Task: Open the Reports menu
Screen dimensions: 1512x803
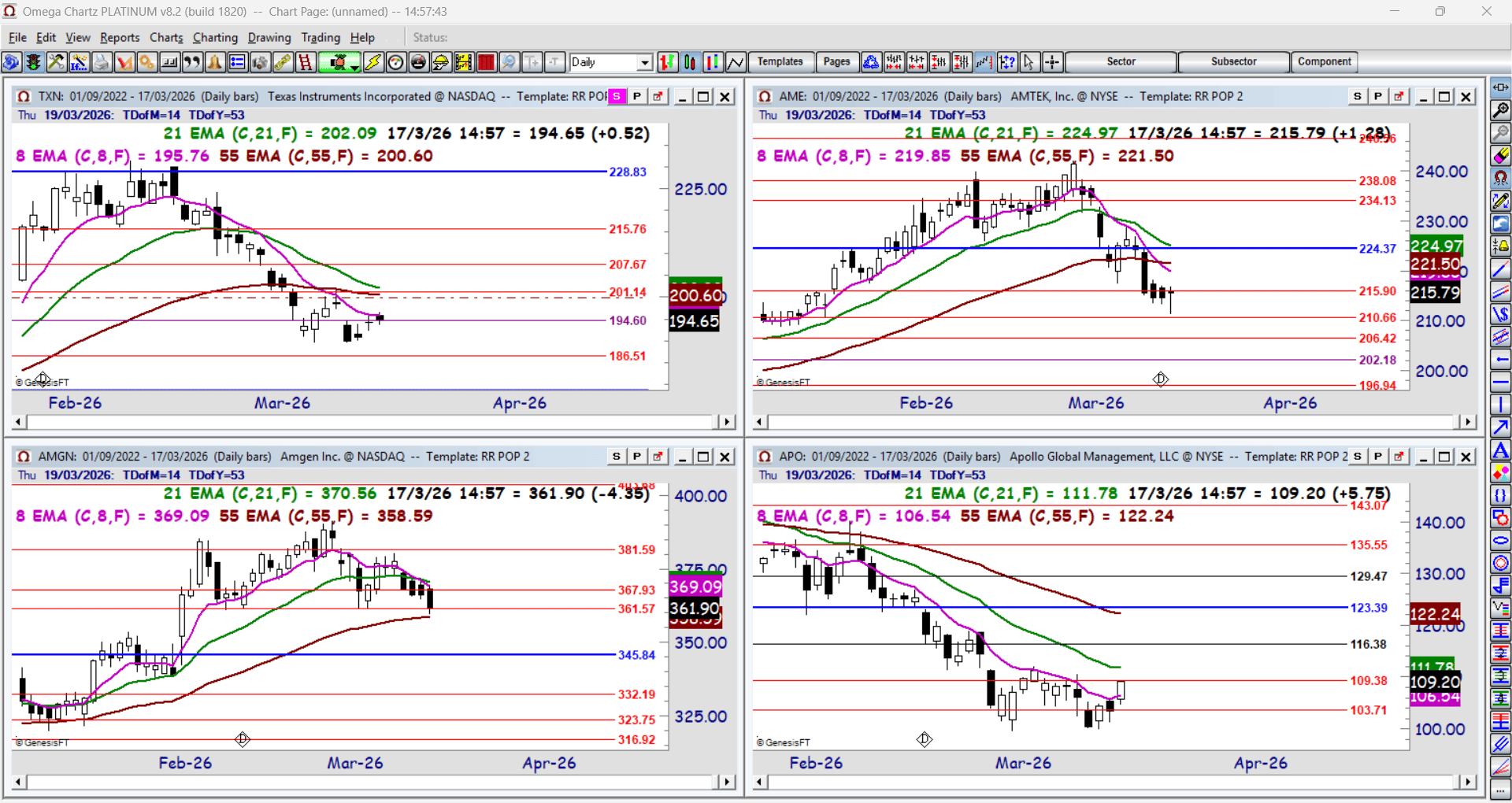Action: point(120,38)
